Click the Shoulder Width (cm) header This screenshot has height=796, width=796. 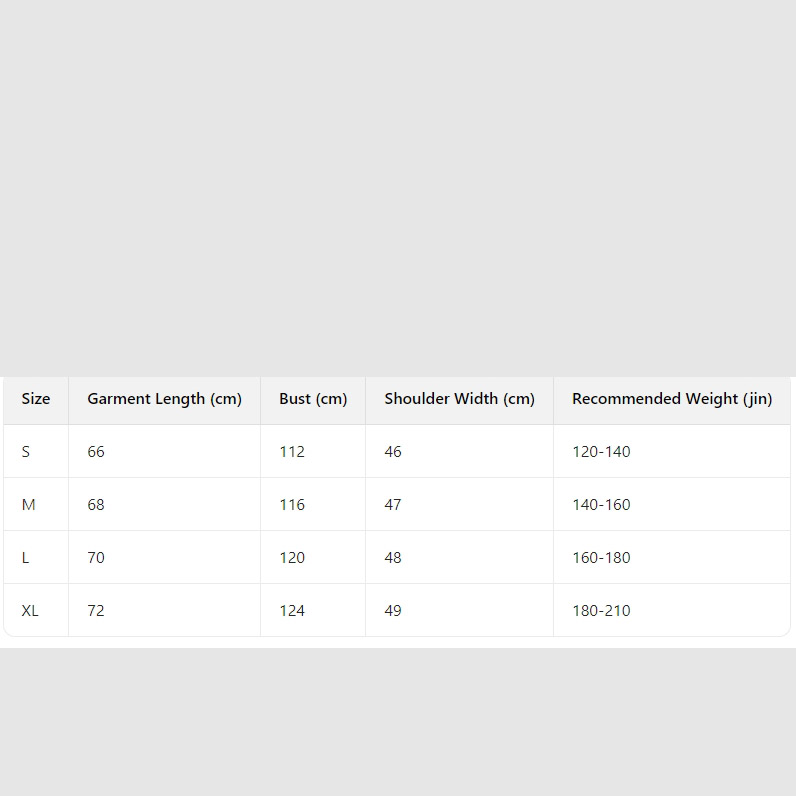pos(459,399)
